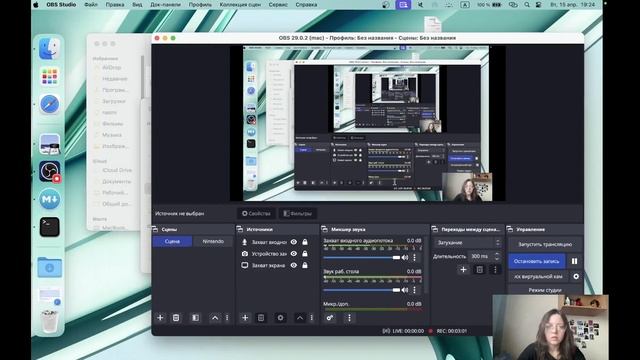This screenshot has height=360, width=640.
Task: Open options dots for Захват входного аудиопотока
Action: pos(414,258)
